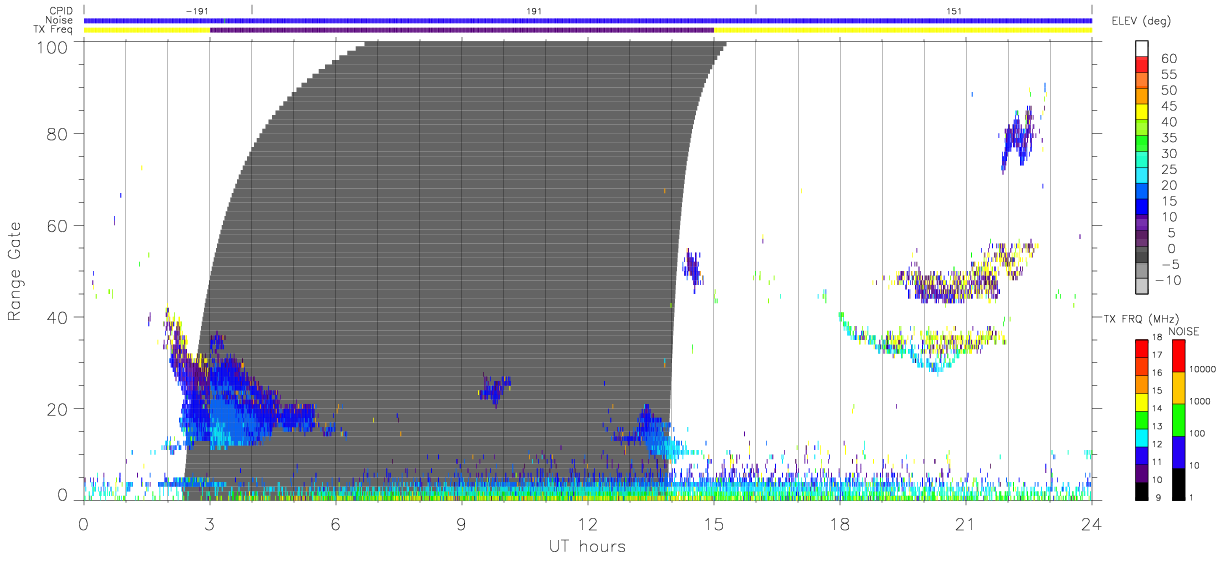The width and height of the screenshot is (1228, 567).
Task: Click the x-axis tick label '3'
Action: point(209,523)
